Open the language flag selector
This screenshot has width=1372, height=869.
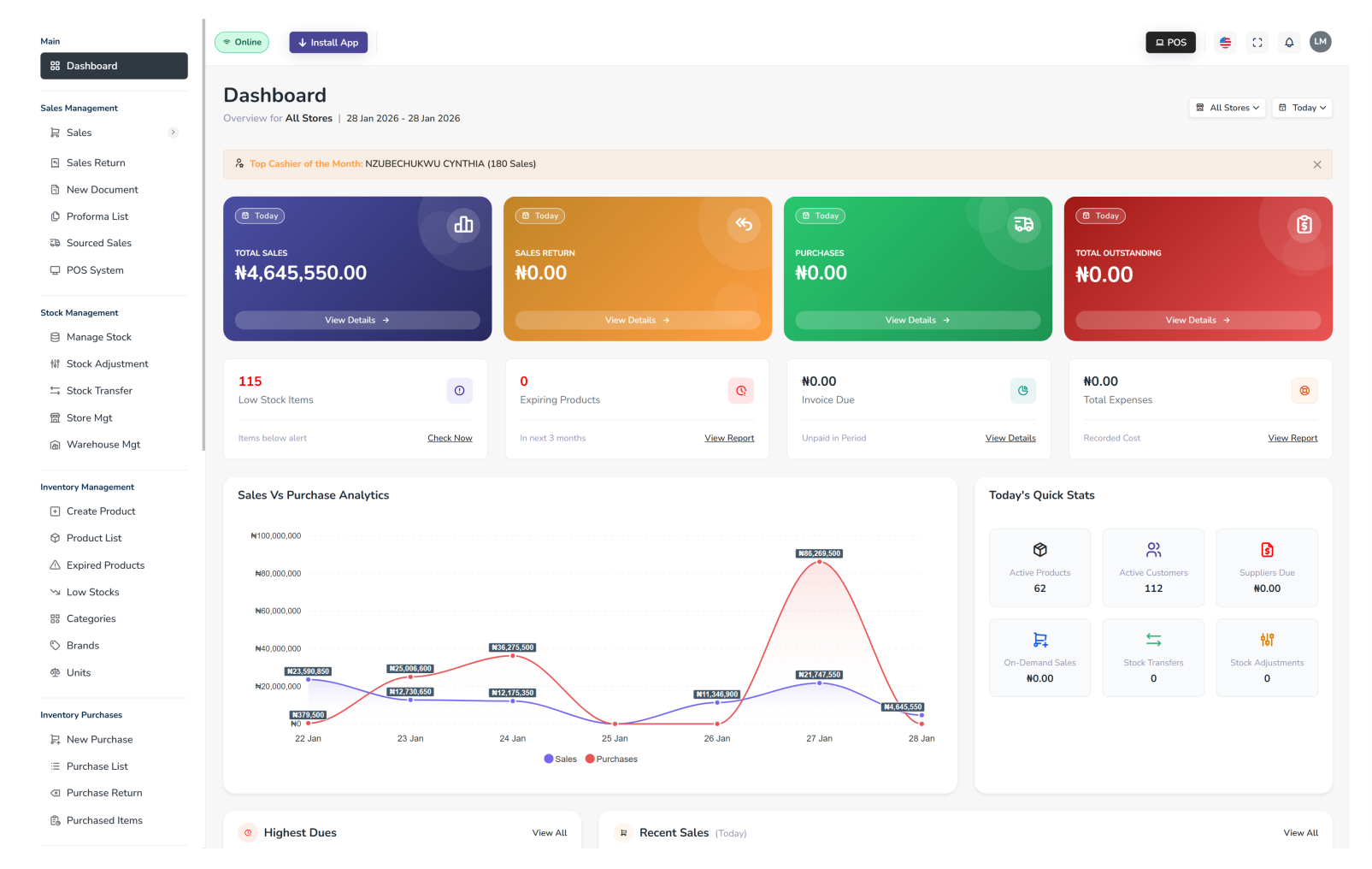1225,43
